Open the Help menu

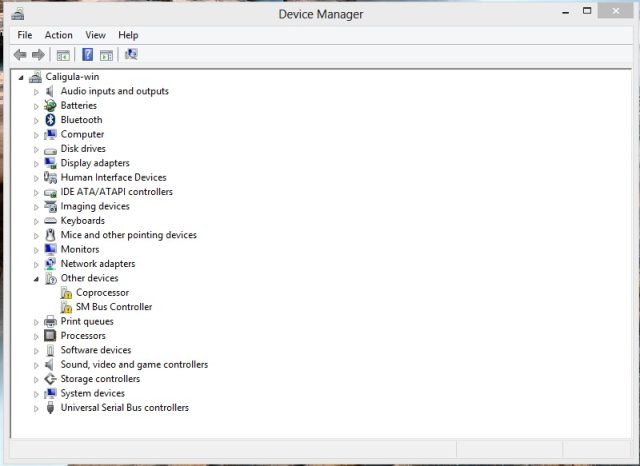[x=128, y=35]
